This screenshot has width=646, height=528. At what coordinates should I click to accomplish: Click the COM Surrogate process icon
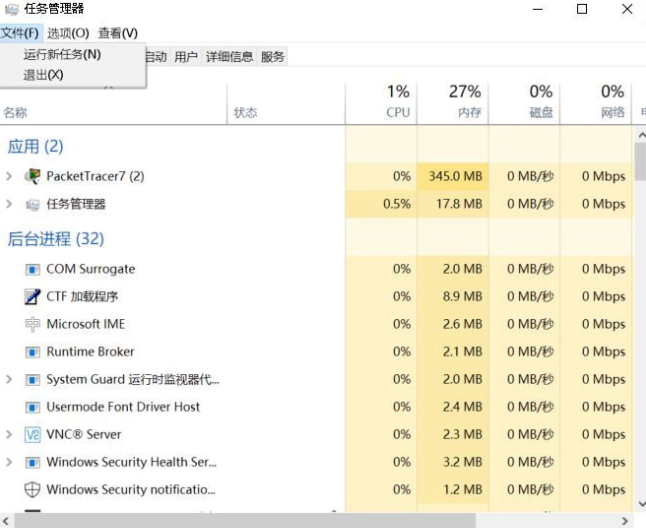(x=32, y=269)
